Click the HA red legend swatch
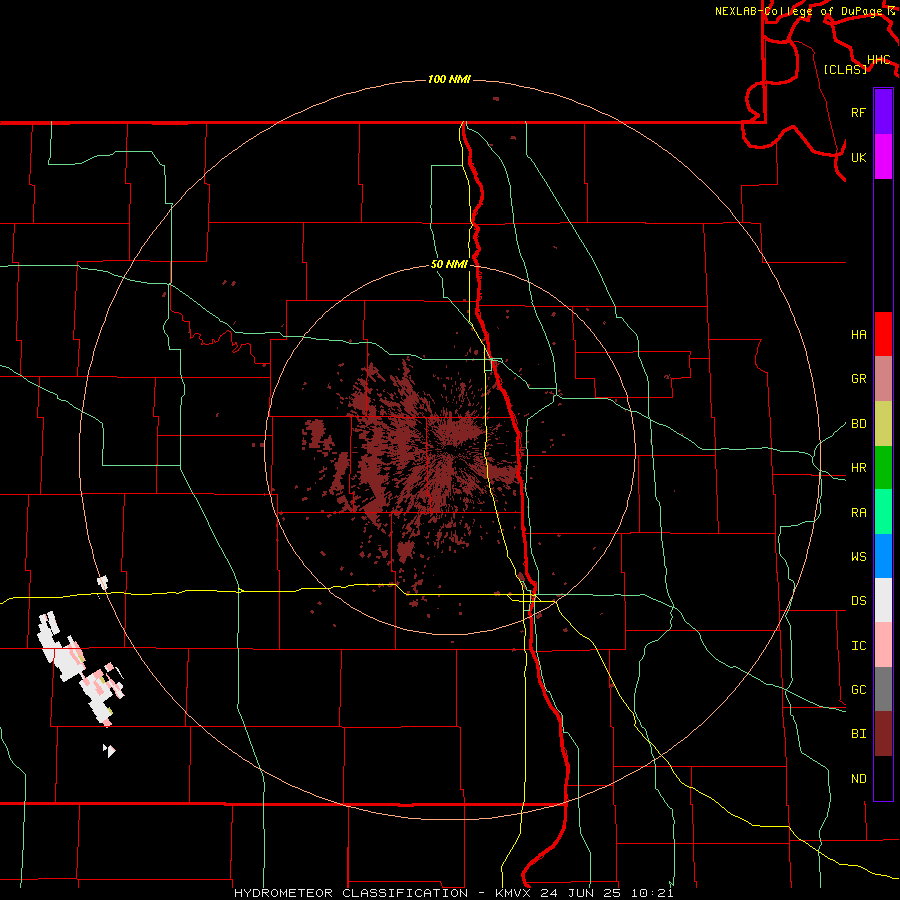900x900 pixels. (x=883, y=334)
